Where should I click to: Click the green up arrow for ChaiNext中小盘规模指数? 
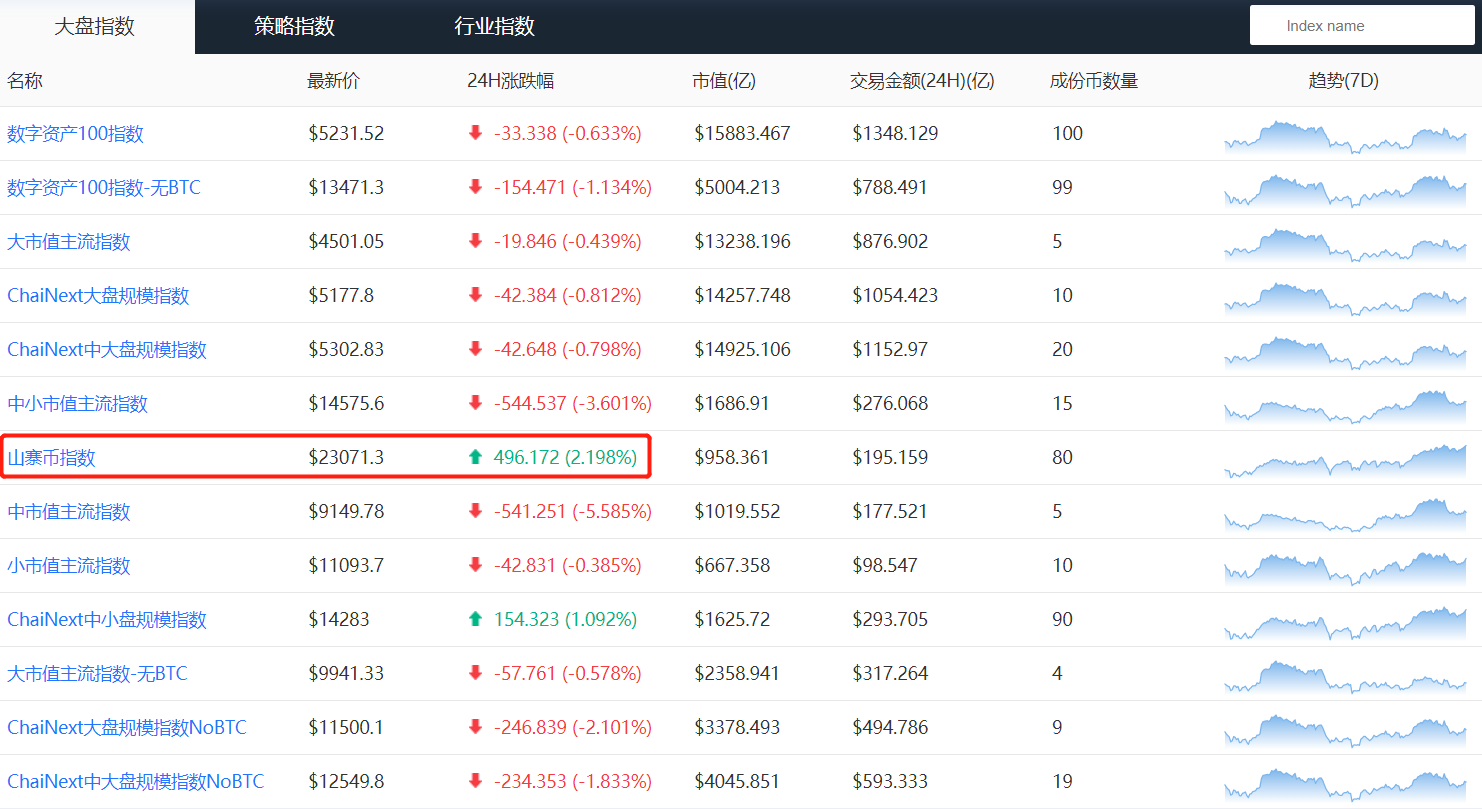(475, 619)
